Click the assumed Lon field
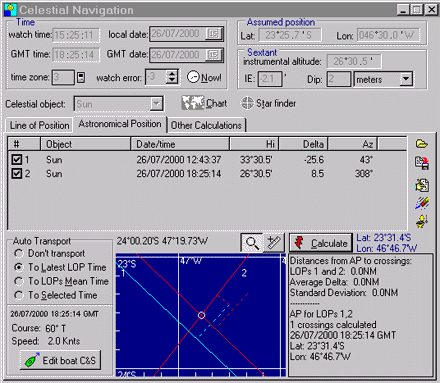Screen dimensions: 440x383 [x=388, y=35]
